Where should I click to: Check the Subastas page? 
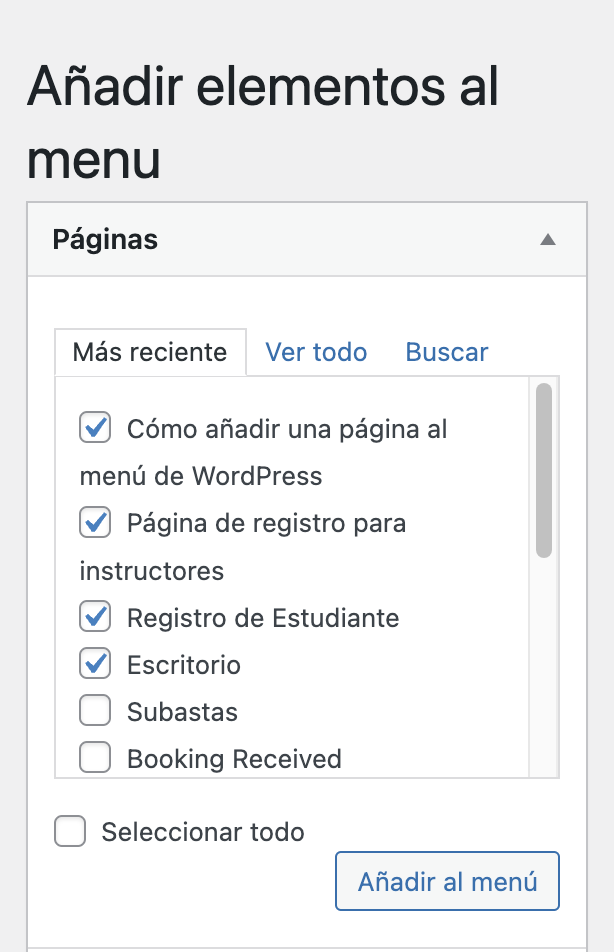tap(94, 710)
